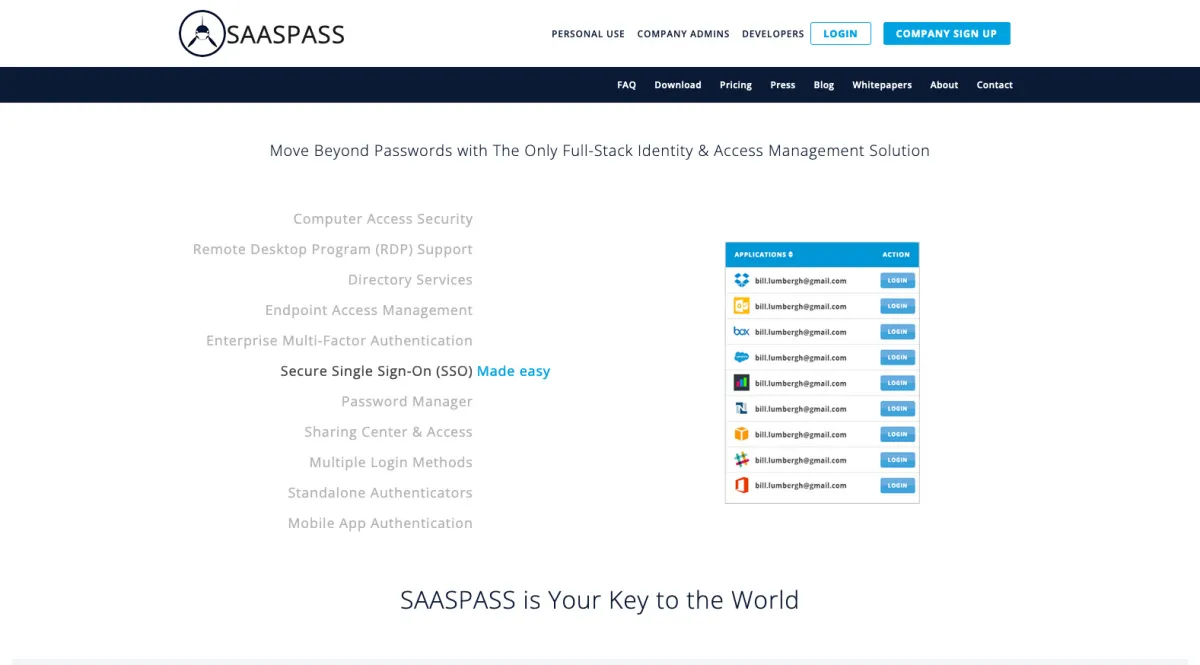Click the Dropbox icon in applications list
The height and width of the screenshot is (665, 1200).
tap(741, 281)
